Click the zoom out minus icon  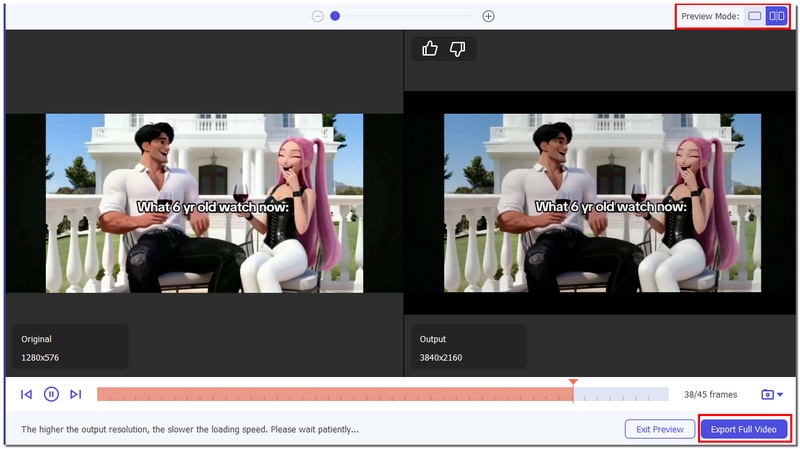pyautogui.click(x=317, y=16)
